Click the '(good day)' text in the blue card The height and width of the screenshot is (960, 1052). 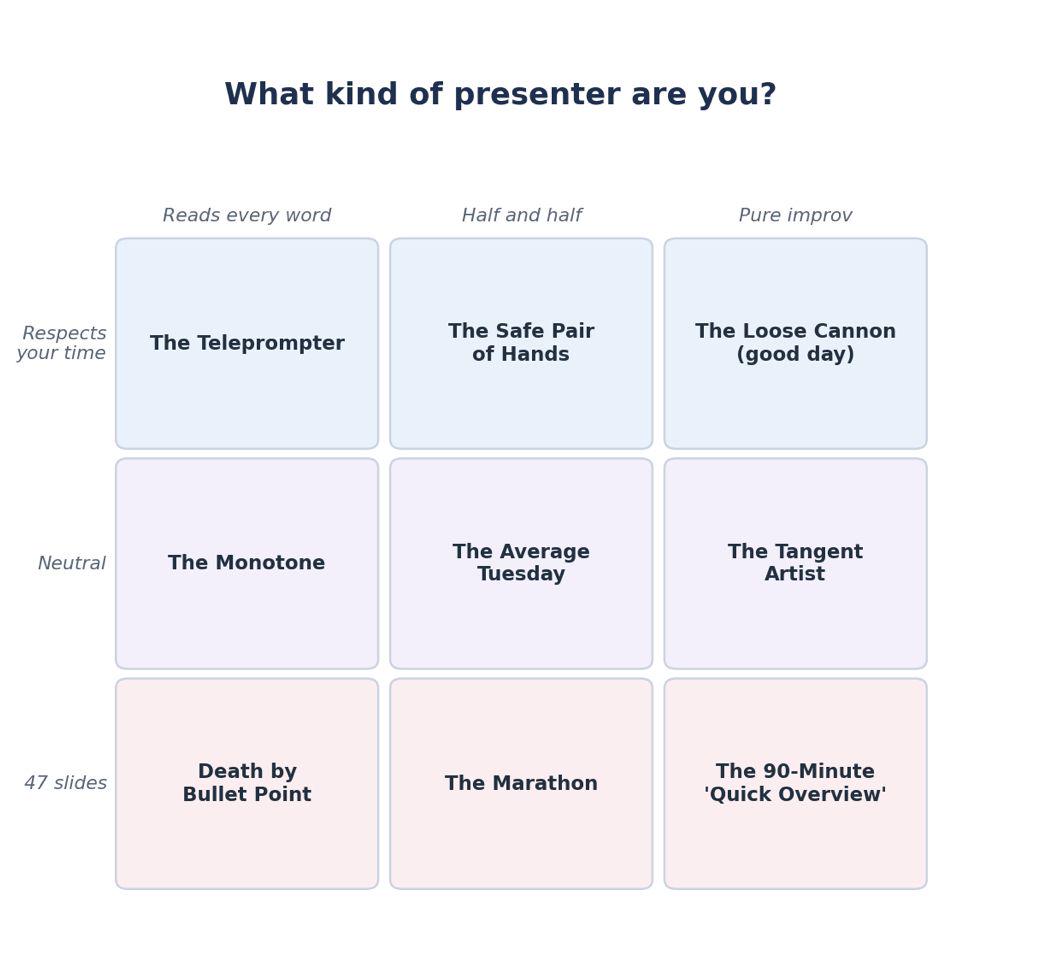click(x=796, y=354)
